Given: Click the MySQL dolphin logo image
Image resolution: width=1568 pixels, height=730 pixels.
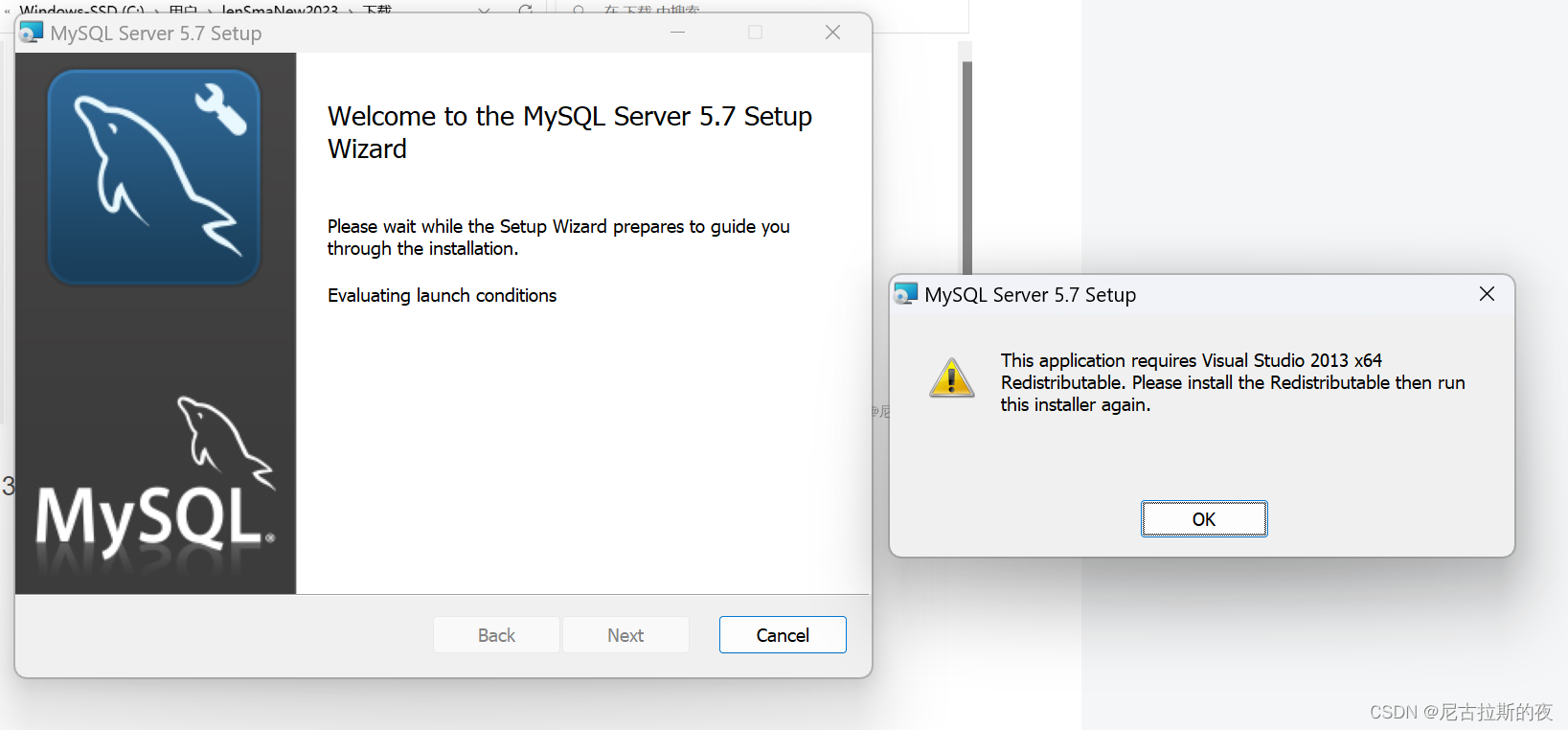Looking at the screenshot, I should tap(153, 175).
